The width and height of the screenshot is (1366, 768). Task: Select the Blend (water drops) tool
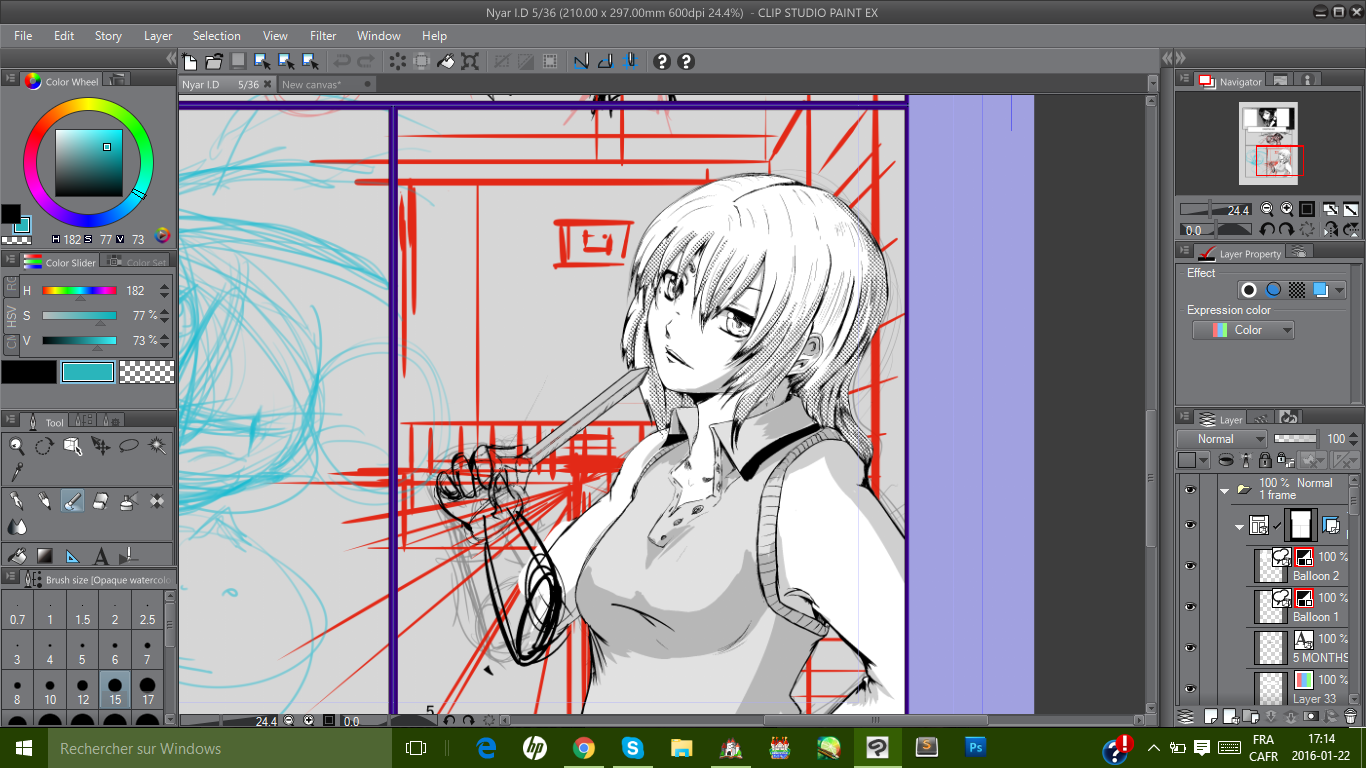[x=17, y=526]
